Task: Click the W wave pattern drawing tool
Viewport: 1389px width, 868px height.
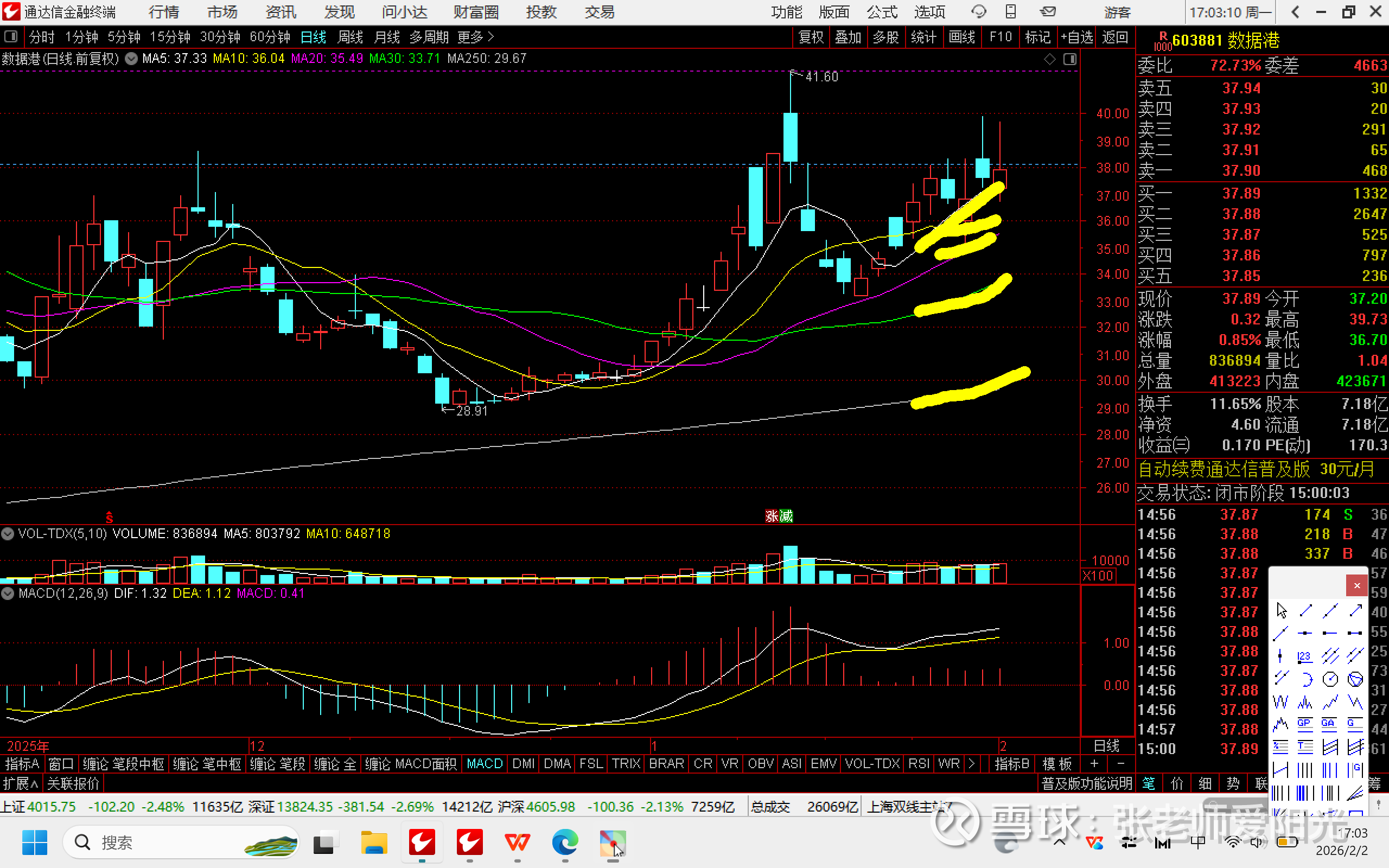Action: pos(1280,702)
